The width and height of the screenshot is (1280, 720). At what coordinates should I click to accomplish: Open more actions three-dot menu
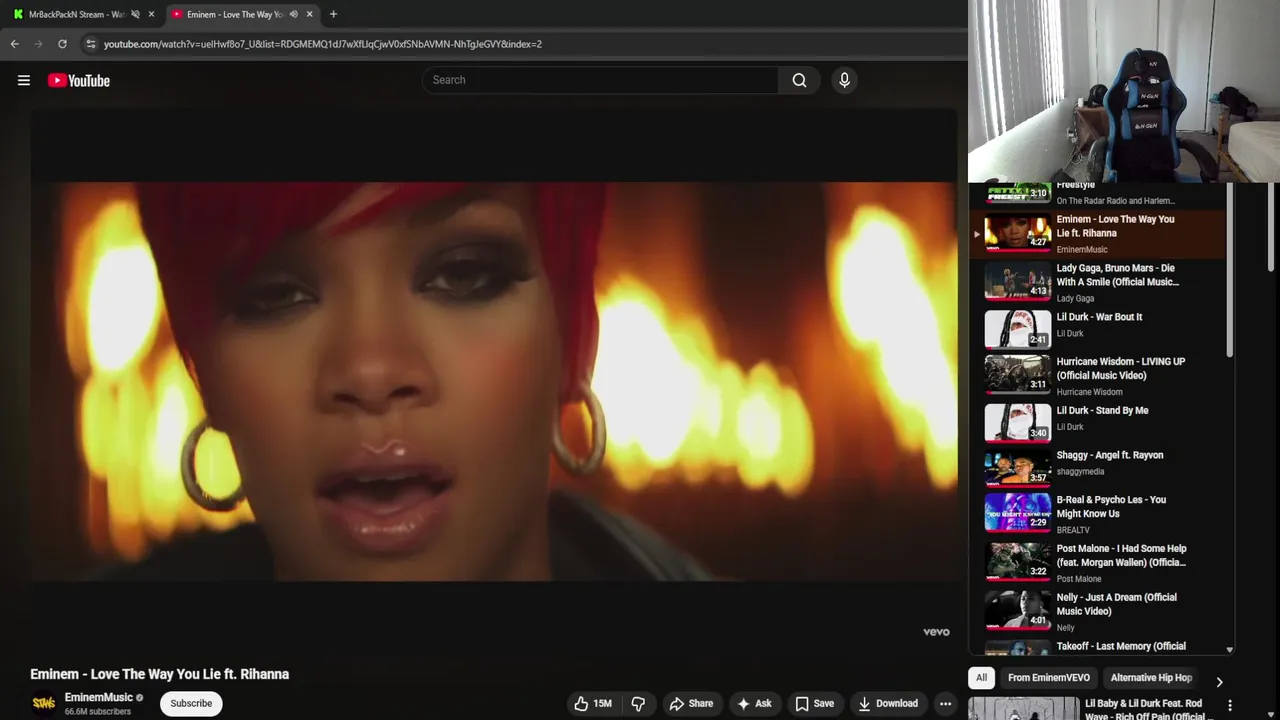point(945,703)
